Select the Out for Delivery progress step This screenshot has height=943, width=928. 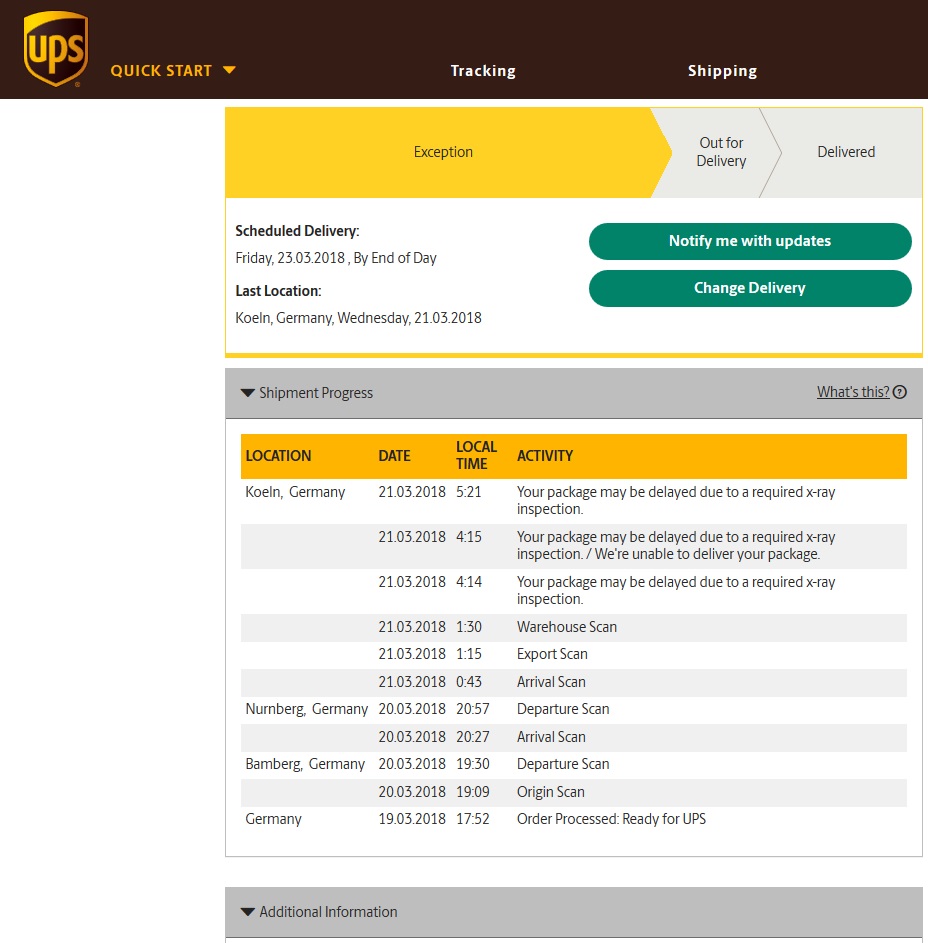pos(721,152)
